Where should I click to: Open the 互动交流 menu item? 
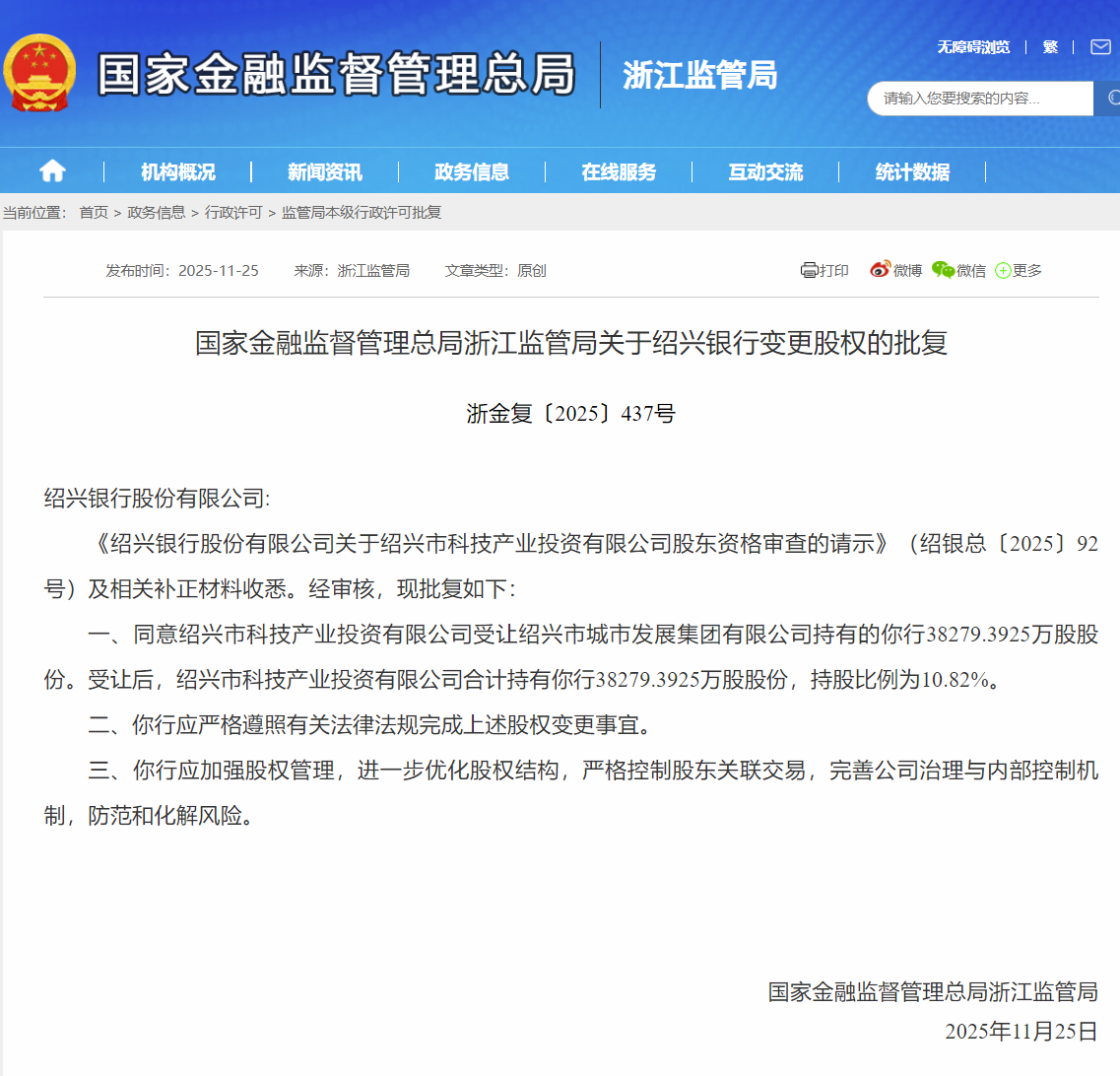(764, 172)
